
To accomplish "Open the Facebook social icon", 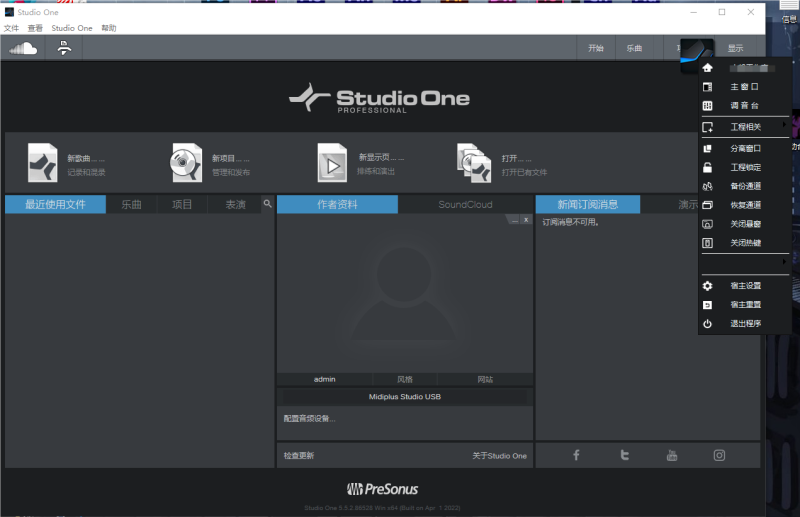I will (576, 455).
